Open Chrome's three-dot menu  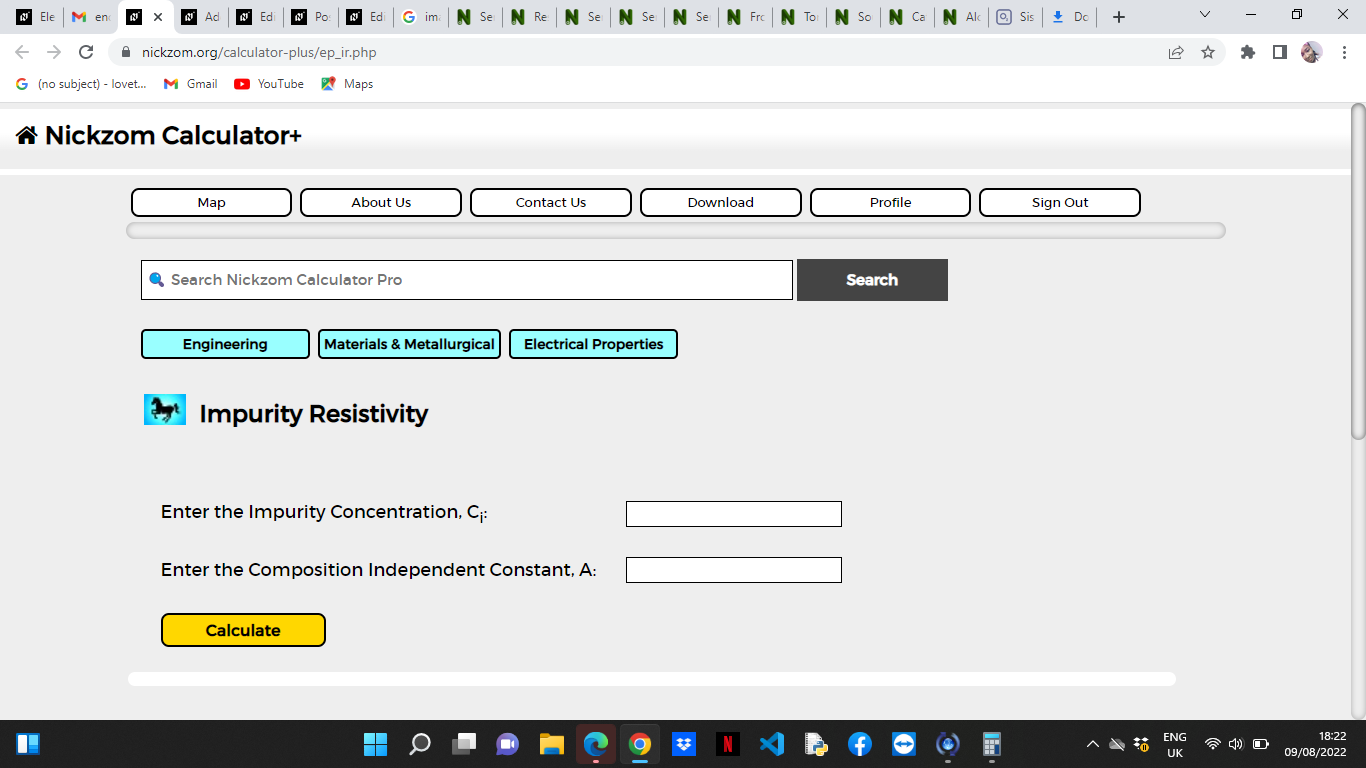1344,52
